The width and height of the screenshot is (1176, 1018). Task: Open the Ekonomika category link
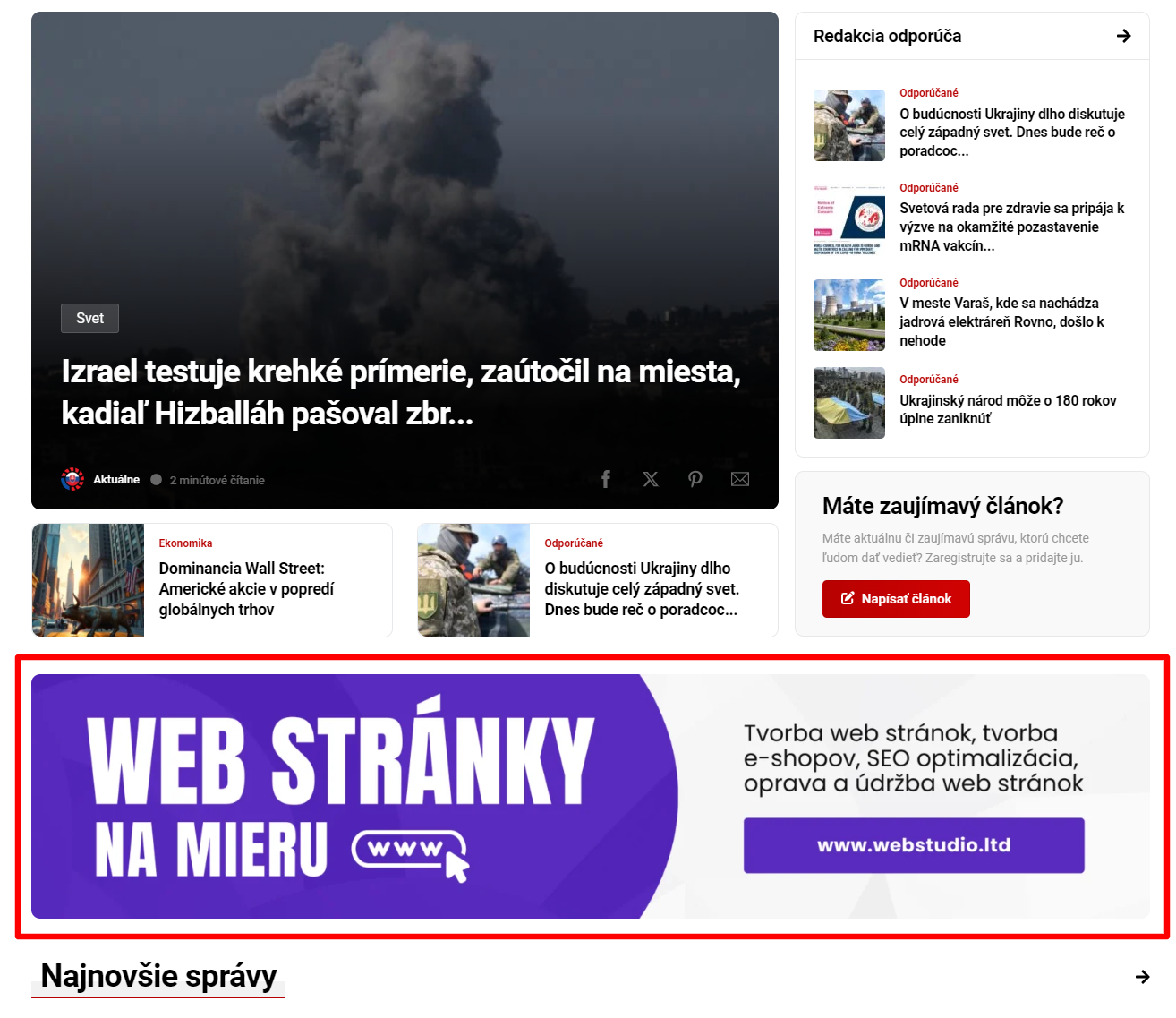pyautogui.click(x=185, y=543)
